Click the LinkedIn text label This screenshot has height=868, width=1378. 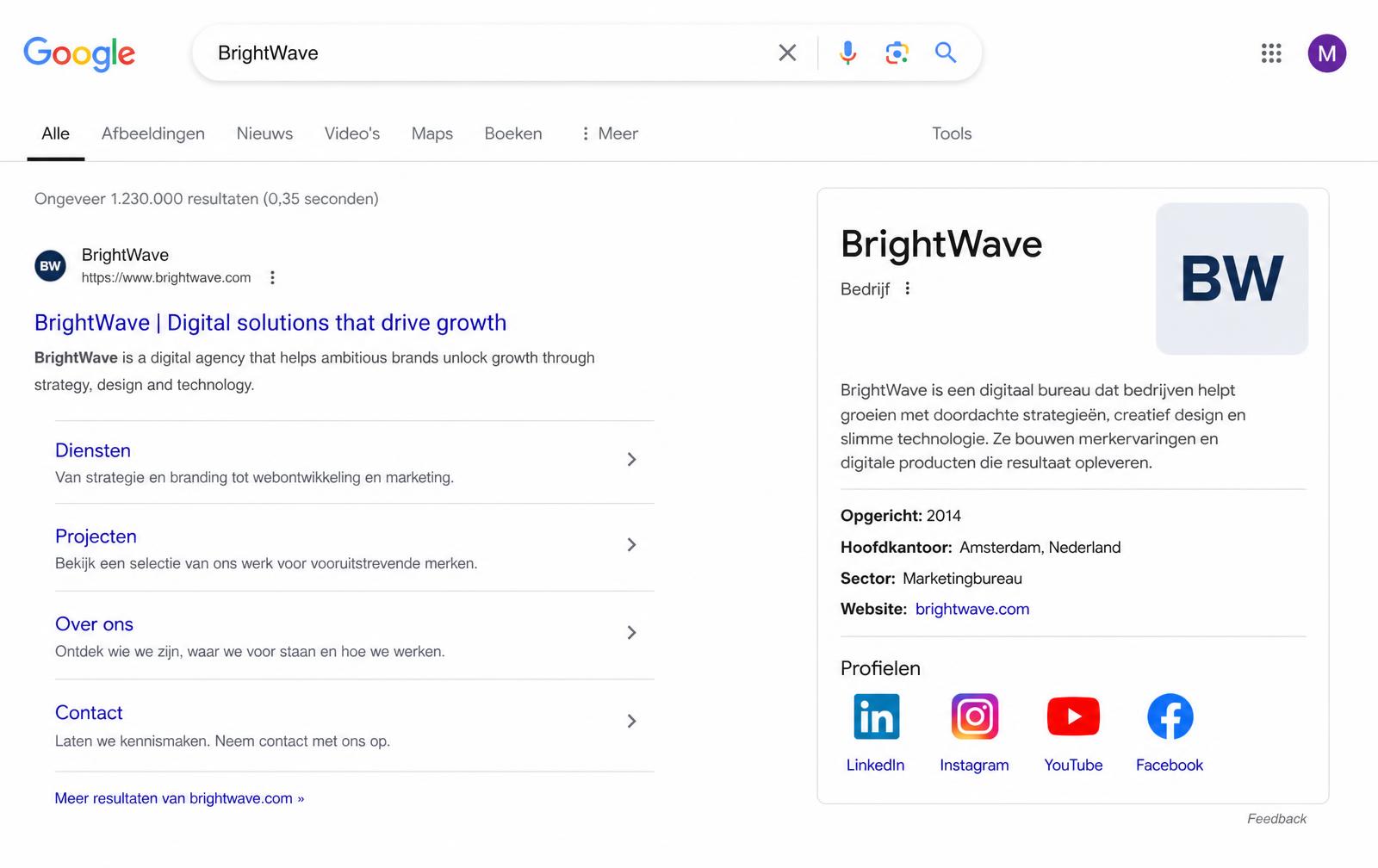875,765
